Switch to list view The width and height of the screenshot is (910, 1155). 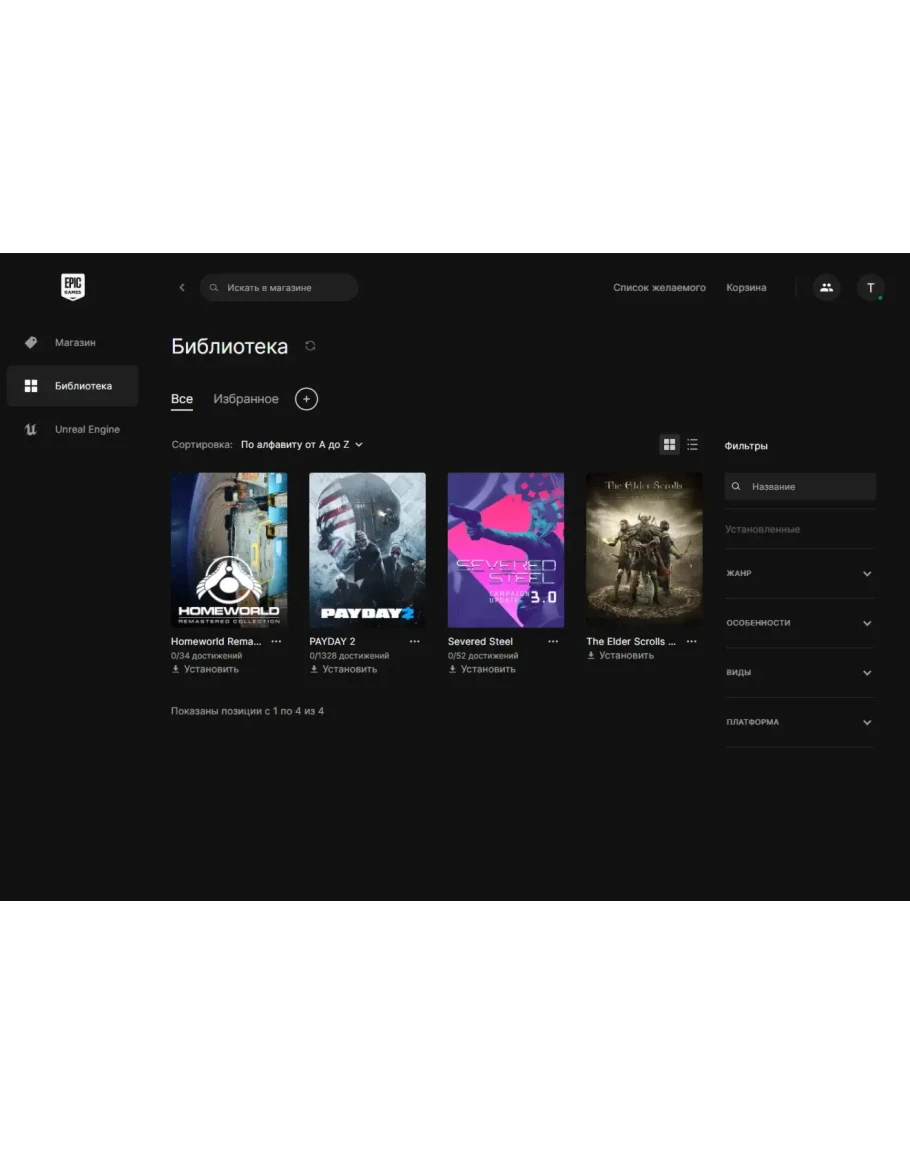pos(692,445)
